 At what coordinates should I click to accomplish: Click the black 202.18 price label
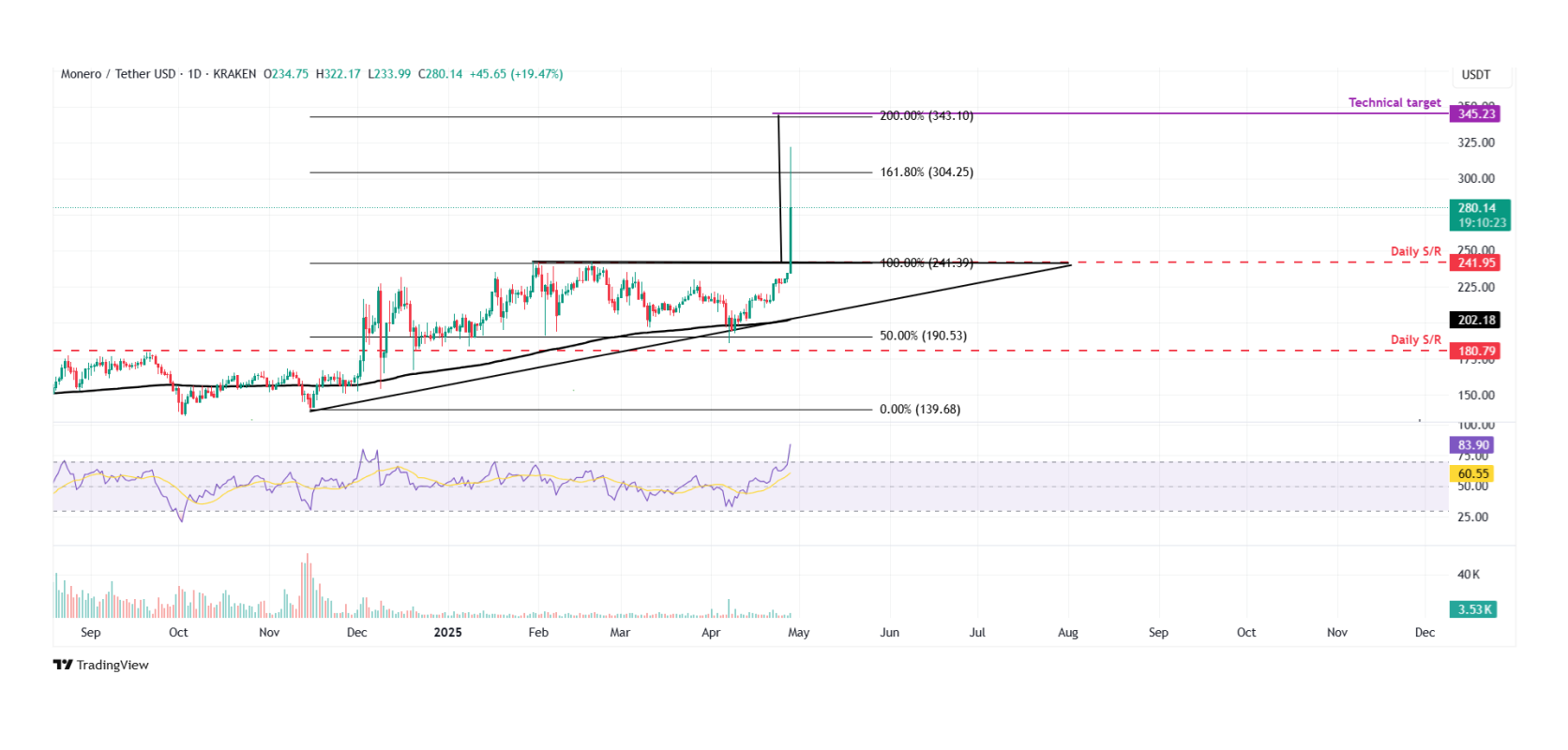[x=1475, y=320]
